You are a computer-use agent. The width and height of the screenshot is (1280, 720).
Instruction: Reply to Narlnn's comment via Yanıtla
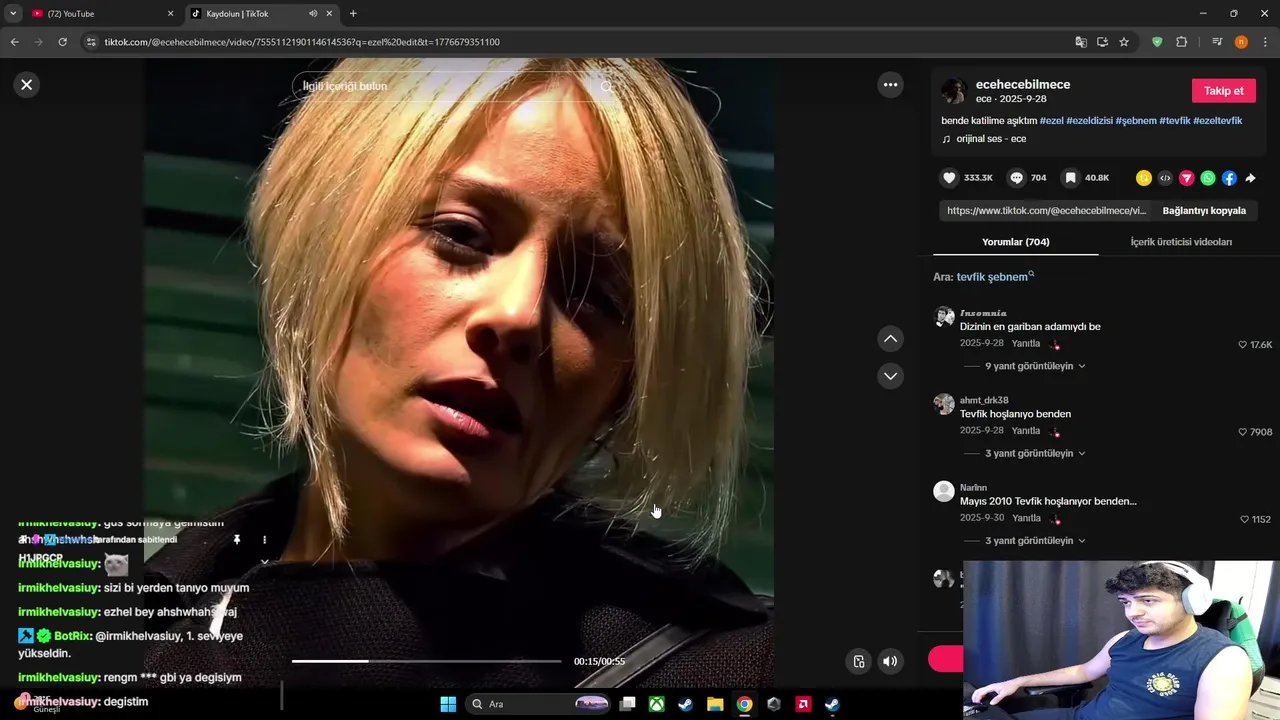point(1026,518)
